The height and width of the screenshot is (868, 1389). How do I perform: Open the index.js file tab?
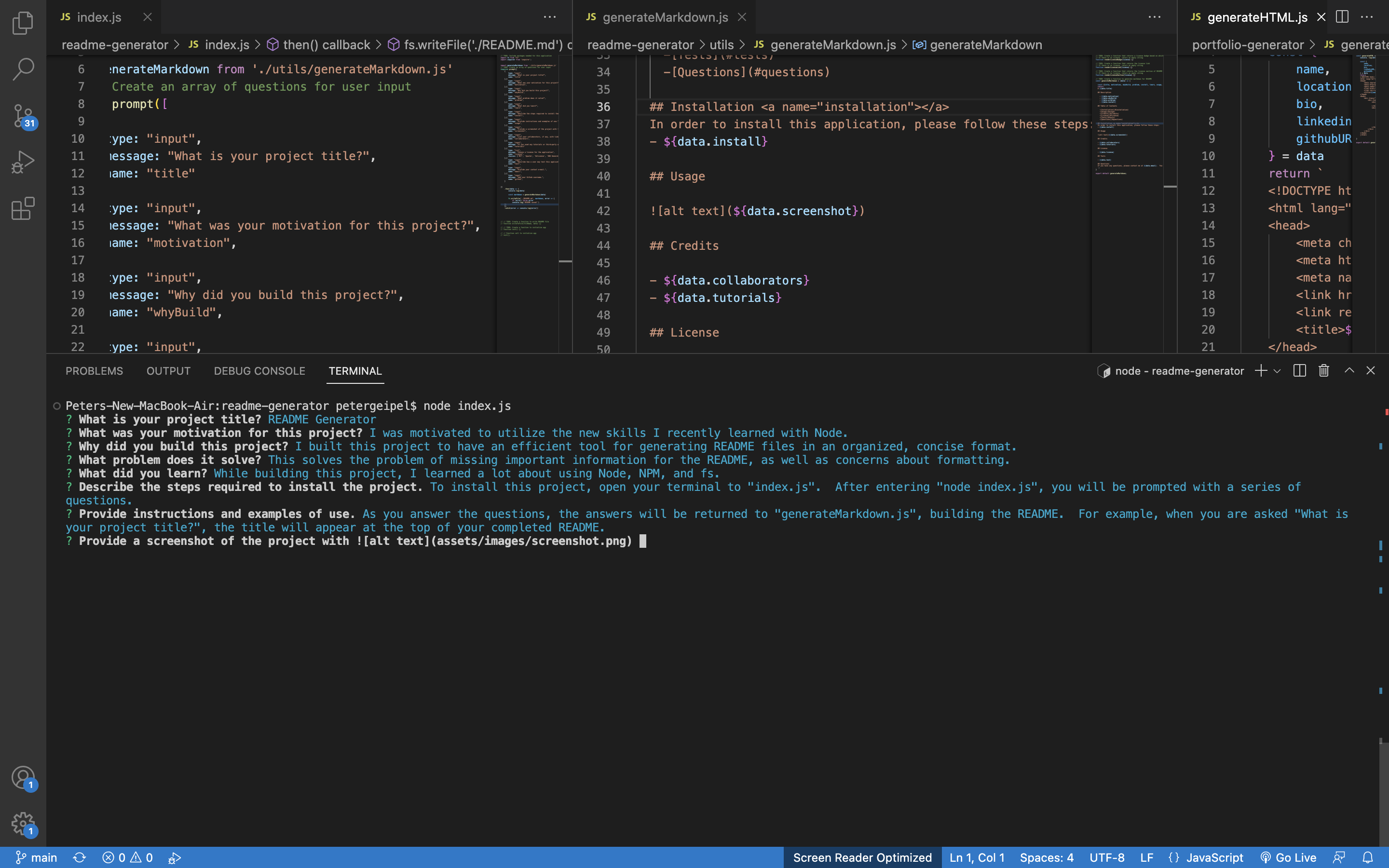[99, 17]
